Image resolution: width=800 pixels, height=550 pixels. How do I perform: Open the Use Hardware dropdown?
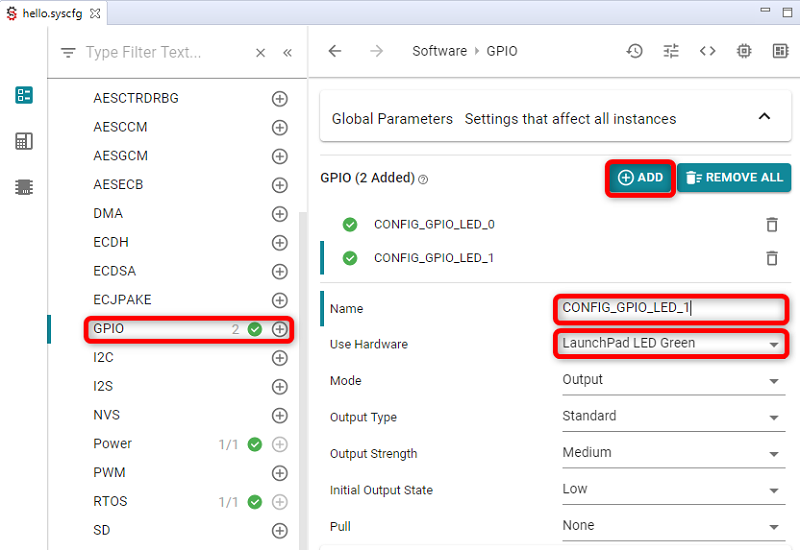[670, 344]
